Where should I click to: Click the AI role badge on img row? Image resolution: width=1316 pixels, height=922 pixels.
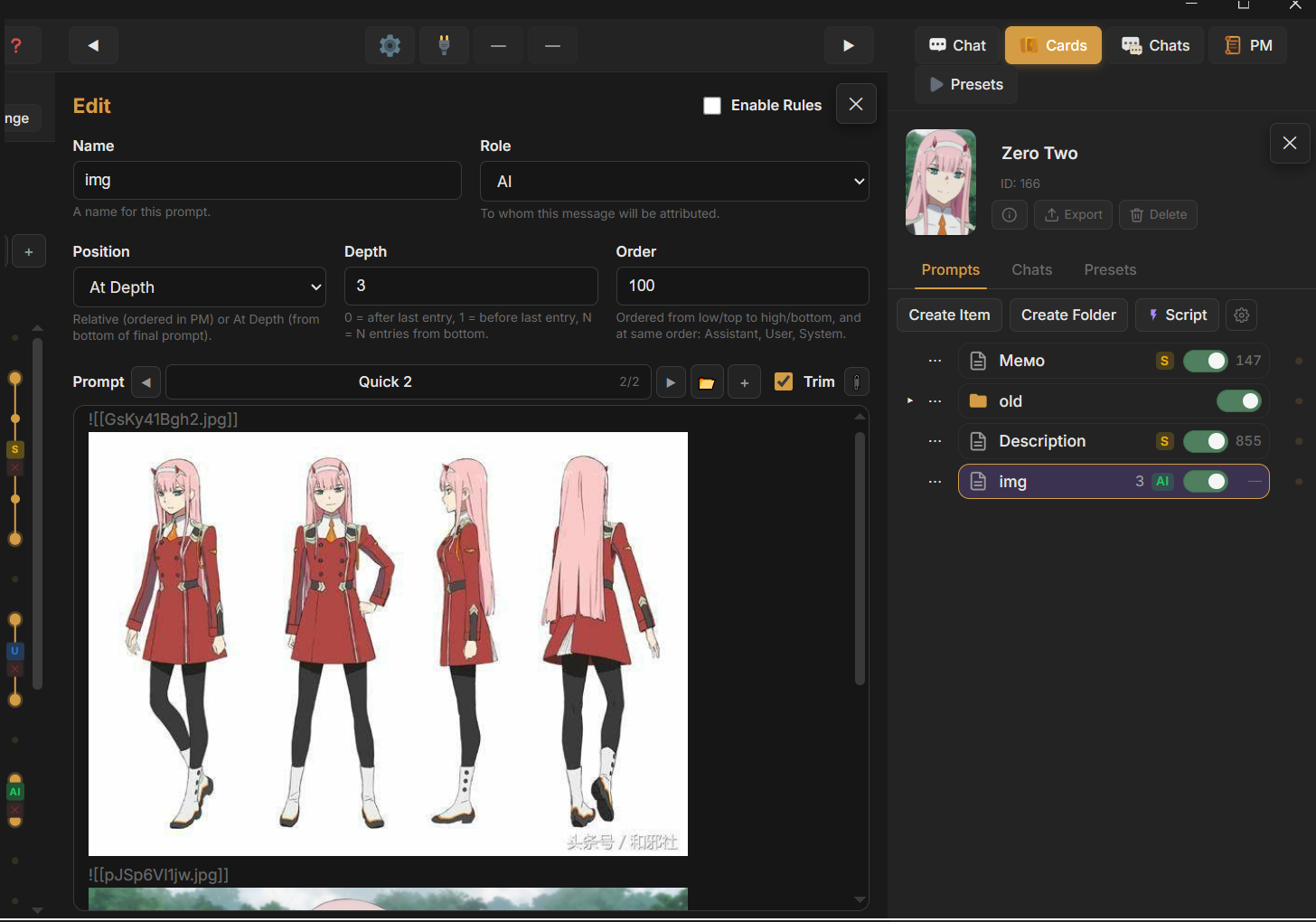pyautogui.click(x=1162, y=482)
